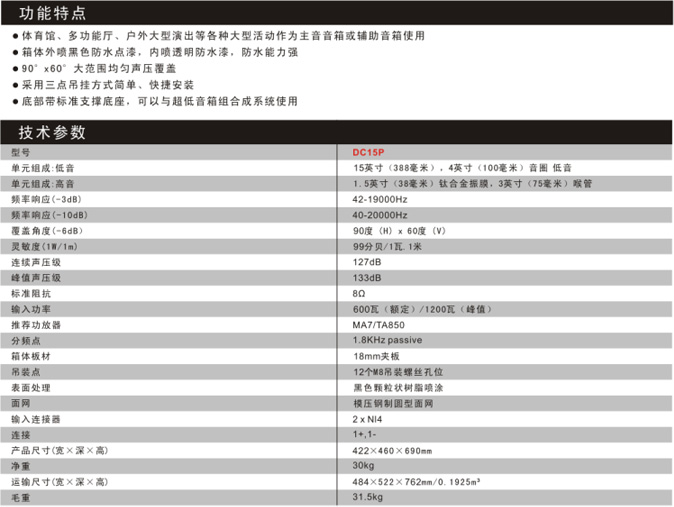This screenshot has width=674, height=507.
Task: Select the 2 x NI4 connector value
Action: pyautogui.click(x=370, y=418)
